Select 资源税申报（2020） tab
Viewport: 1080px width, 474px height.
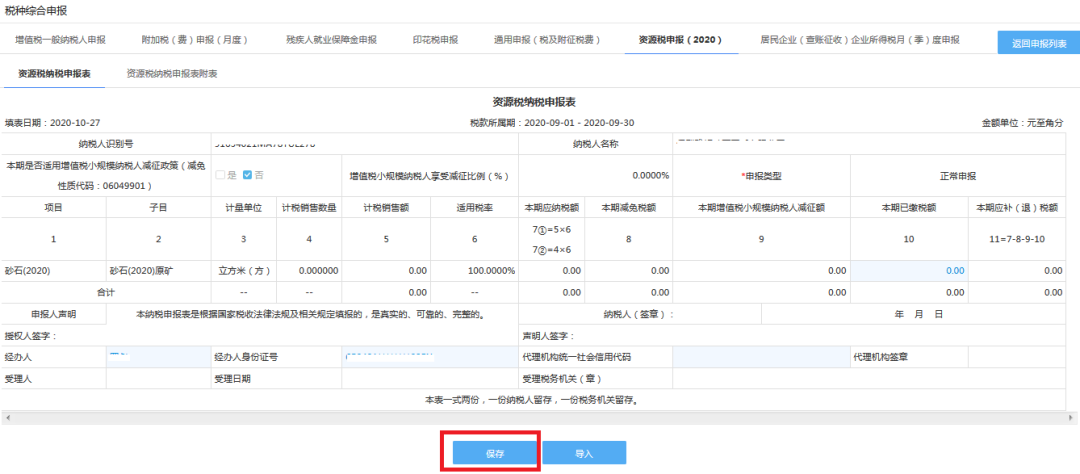(681, 40)
